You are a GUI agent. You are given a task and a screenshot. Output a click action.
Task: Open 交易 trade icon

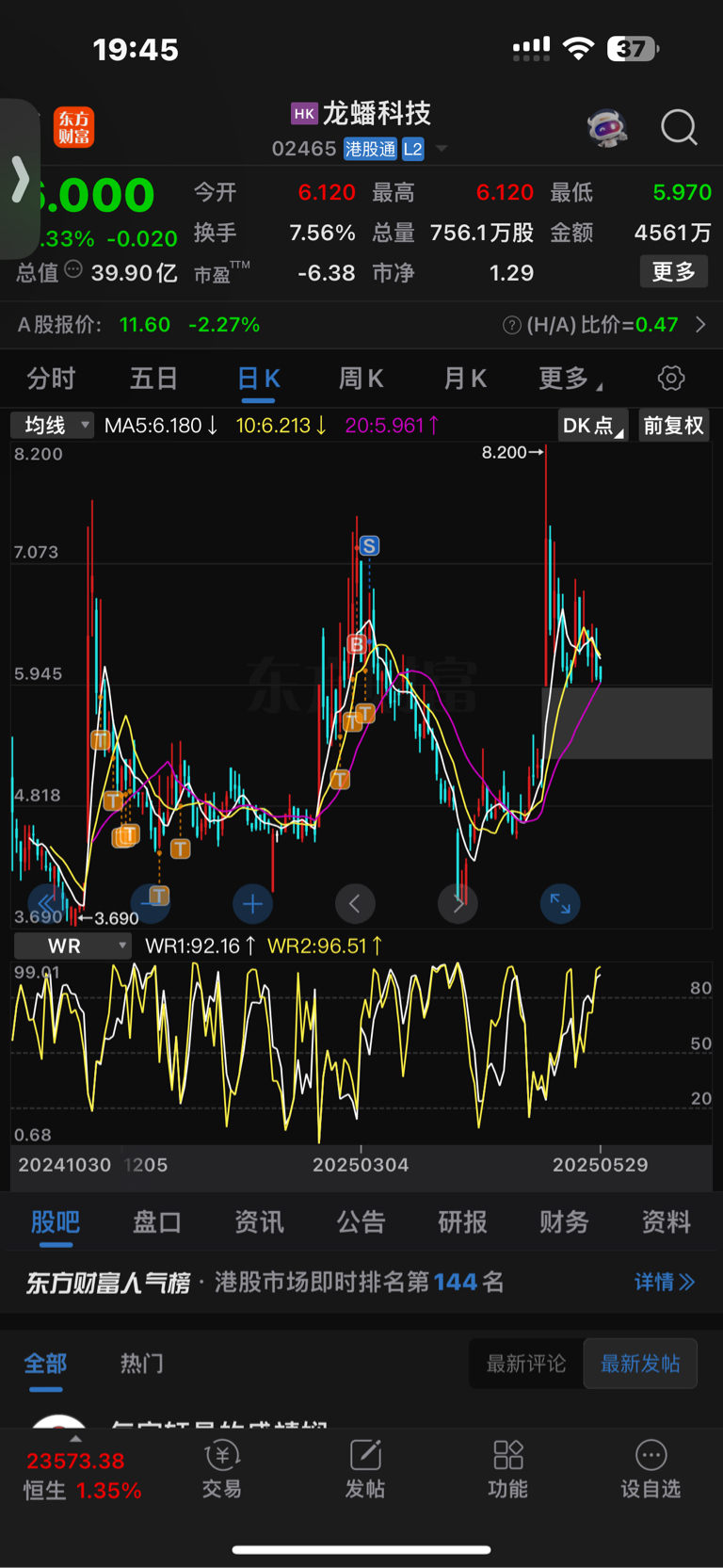coord(222,1469)
